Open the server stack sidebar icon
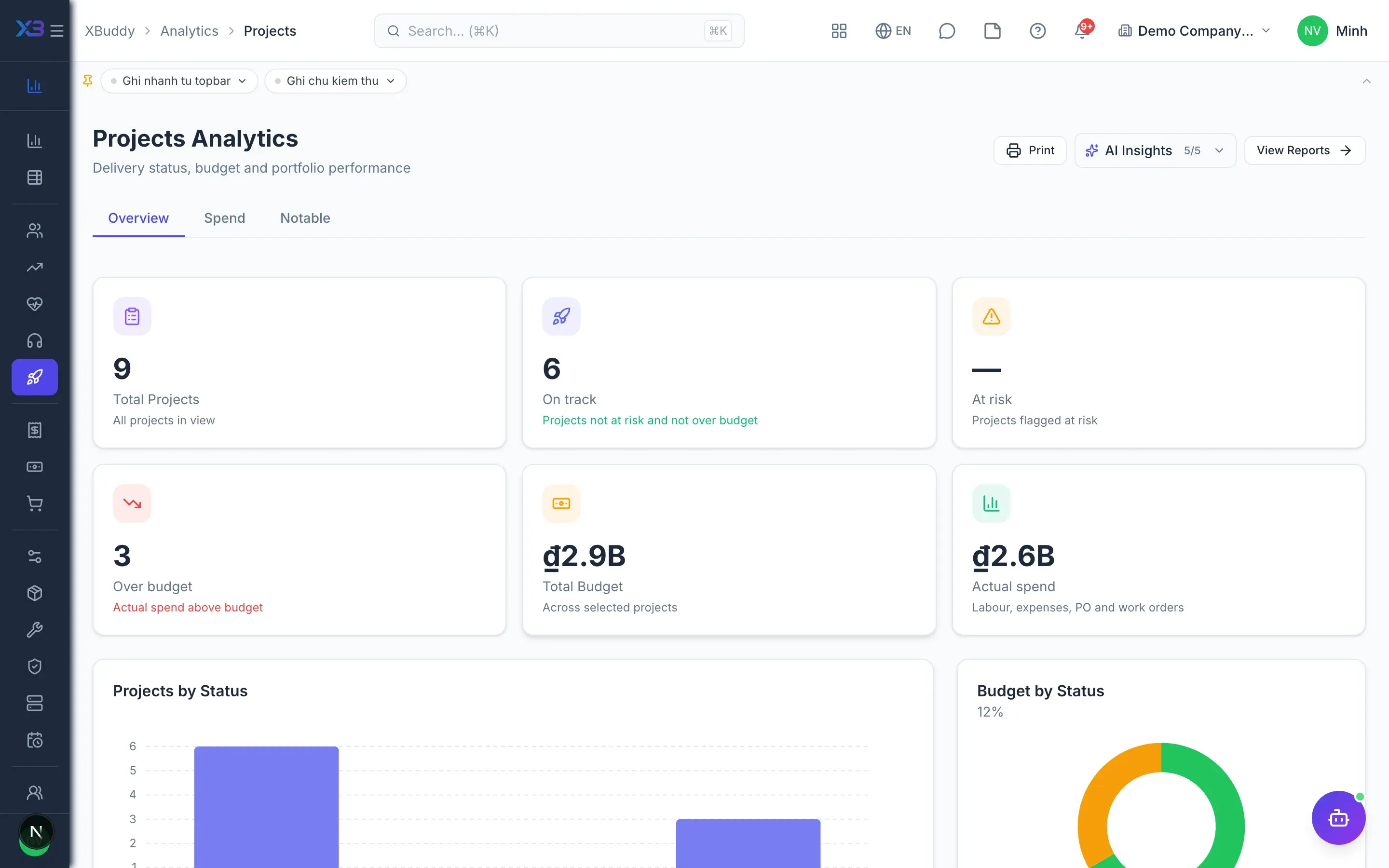The image size is (1389, 868). (x=34, y=703)
